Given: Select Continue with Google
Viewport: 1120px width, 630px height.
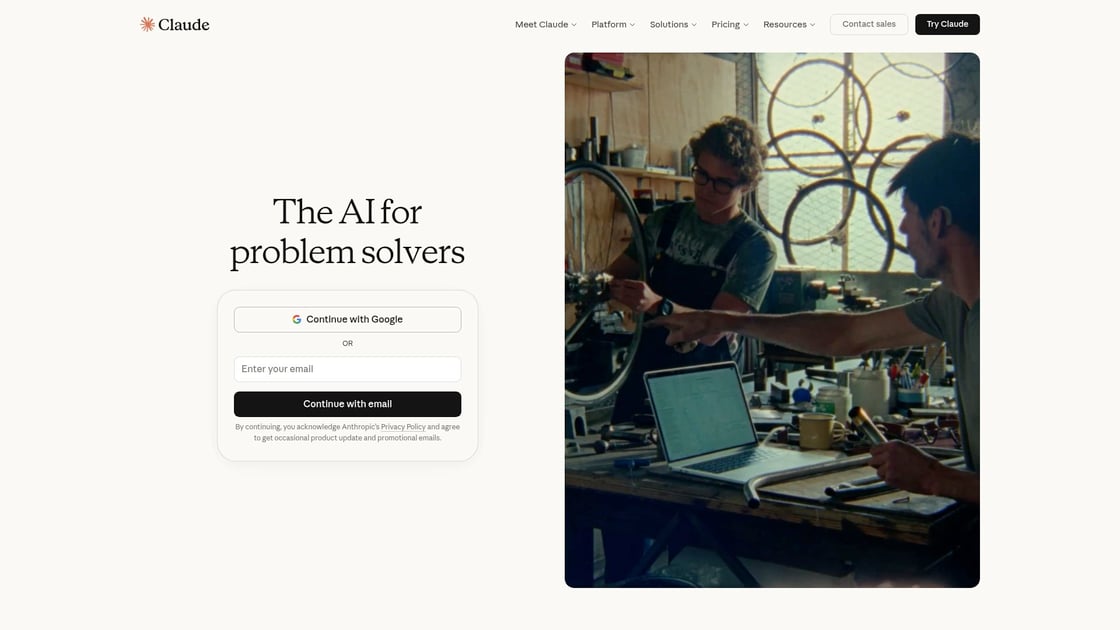Looking at the screenshot, I should (347, 319).
